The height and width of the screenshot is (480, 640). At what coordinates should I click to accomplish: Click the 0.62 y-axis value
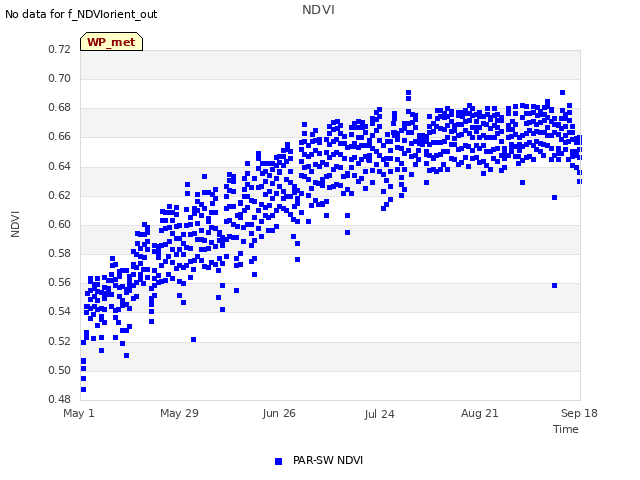pyautogui.click(x=60, y=195)
